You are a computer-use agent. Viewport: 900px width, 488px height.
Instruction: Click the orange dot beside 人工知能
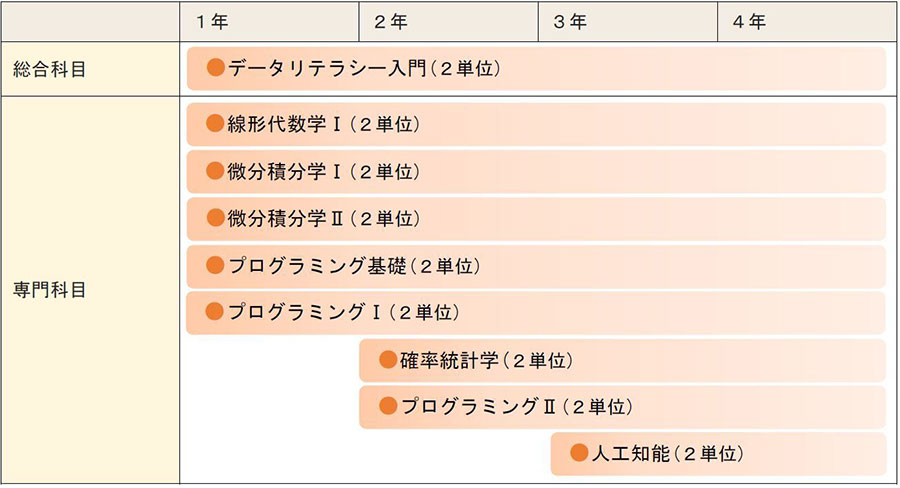tap(580, 453)
